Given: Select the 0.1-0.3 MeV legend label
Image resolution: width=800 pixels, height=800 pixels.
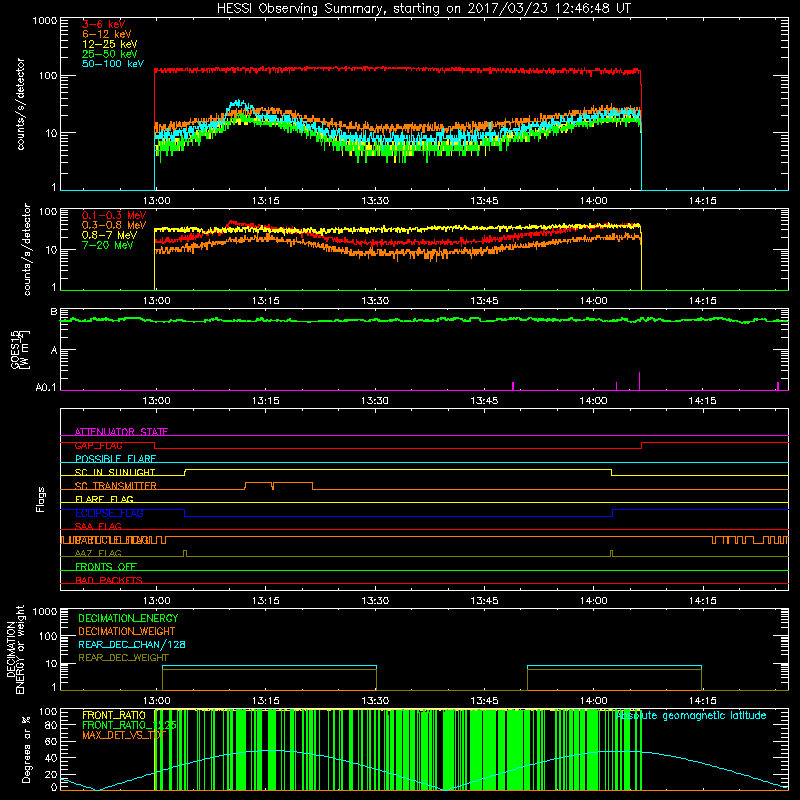Looking at the screenshot, I should point(114,215).
